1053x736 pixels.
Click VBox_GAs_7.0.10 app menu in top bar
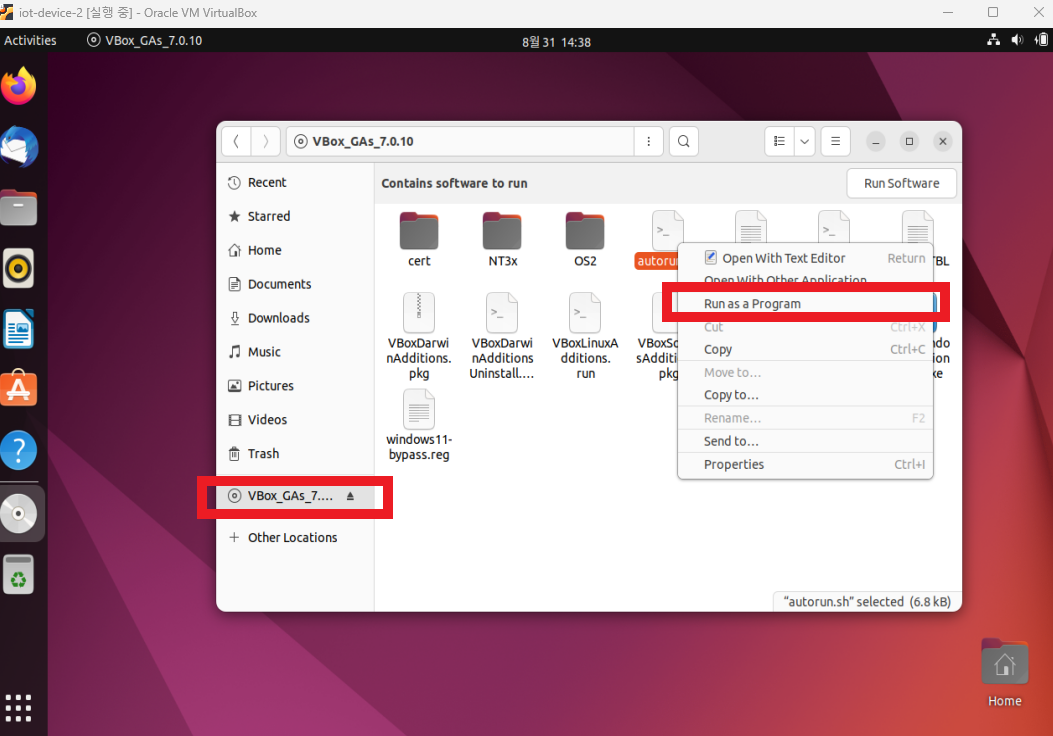(x=144, y=40)
